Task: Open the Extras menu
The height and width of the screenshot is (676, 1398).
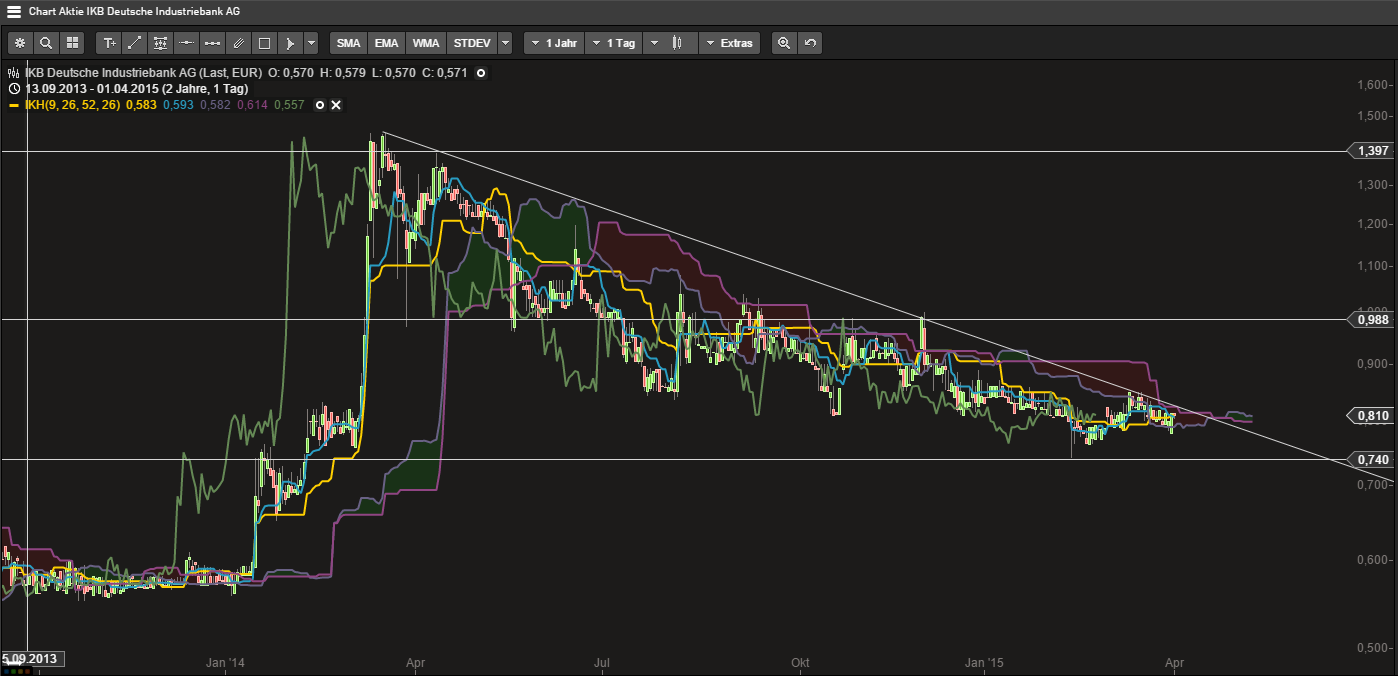Action: (729, 43)
